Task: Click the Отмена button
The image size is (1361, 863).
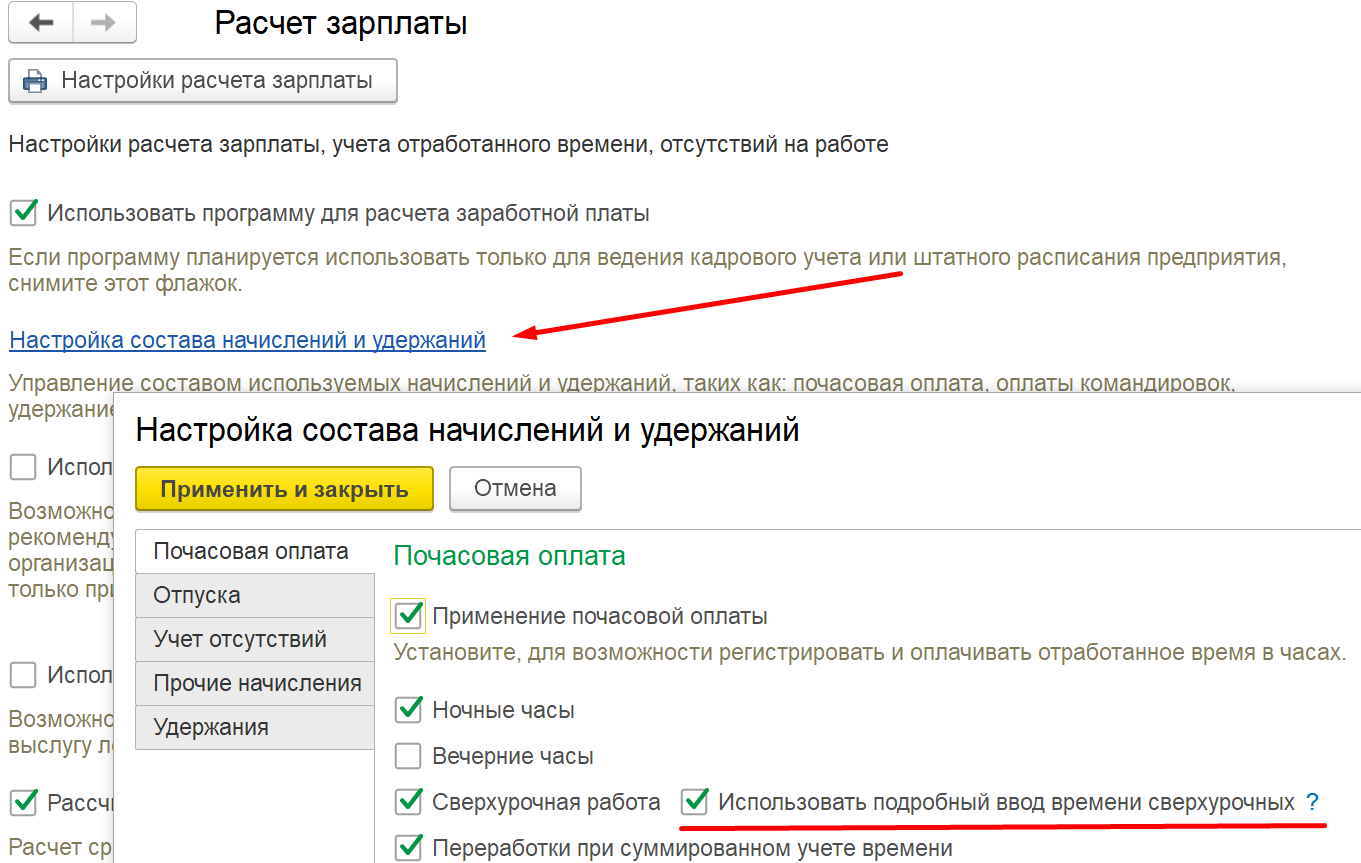Action: (515, 489)
